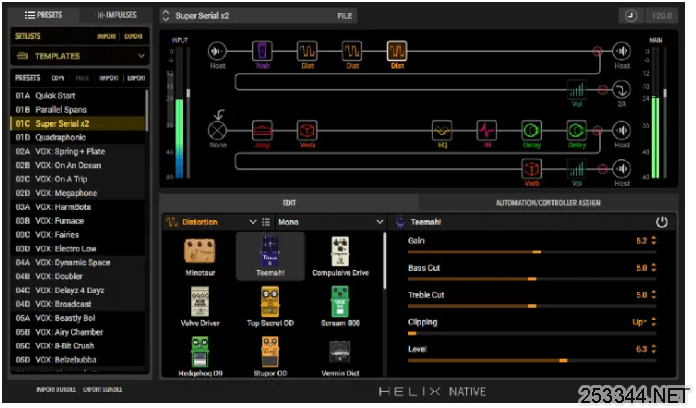Switch to the Presets tab
Viewport: 696px width, 408px height.
coord(44,15)
